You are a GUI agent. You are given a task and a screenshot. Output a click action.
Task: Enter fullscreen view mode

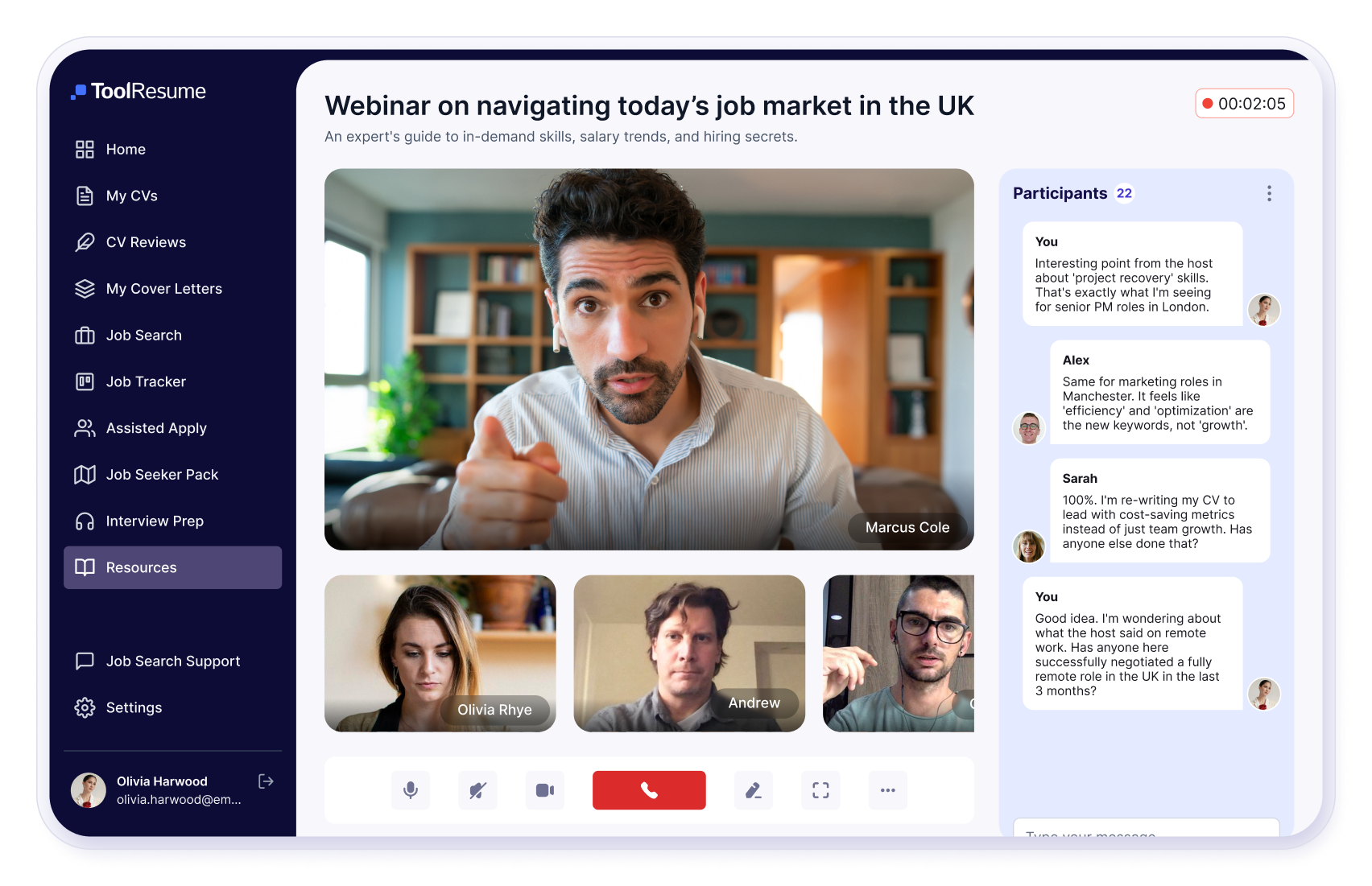(x=820, y=790)
